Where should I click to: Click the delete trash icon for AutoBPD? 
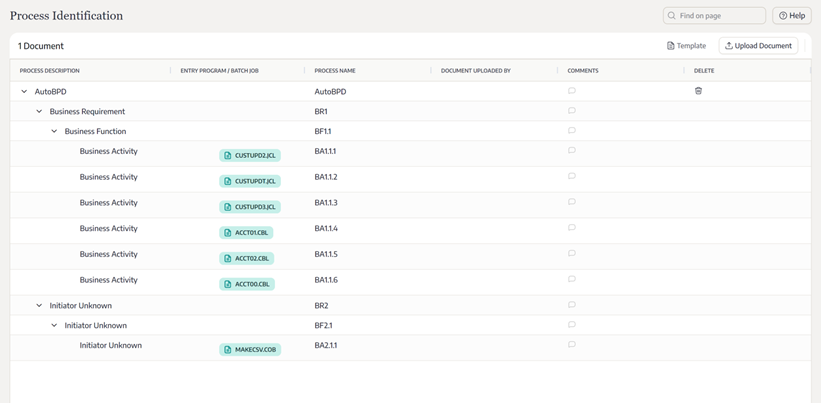click(x=698, y=91)
